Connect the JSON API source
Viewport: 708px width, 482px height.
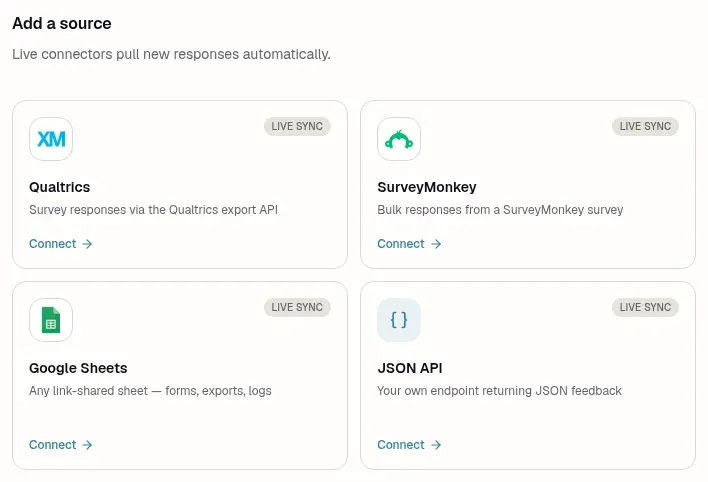[409, 445]
